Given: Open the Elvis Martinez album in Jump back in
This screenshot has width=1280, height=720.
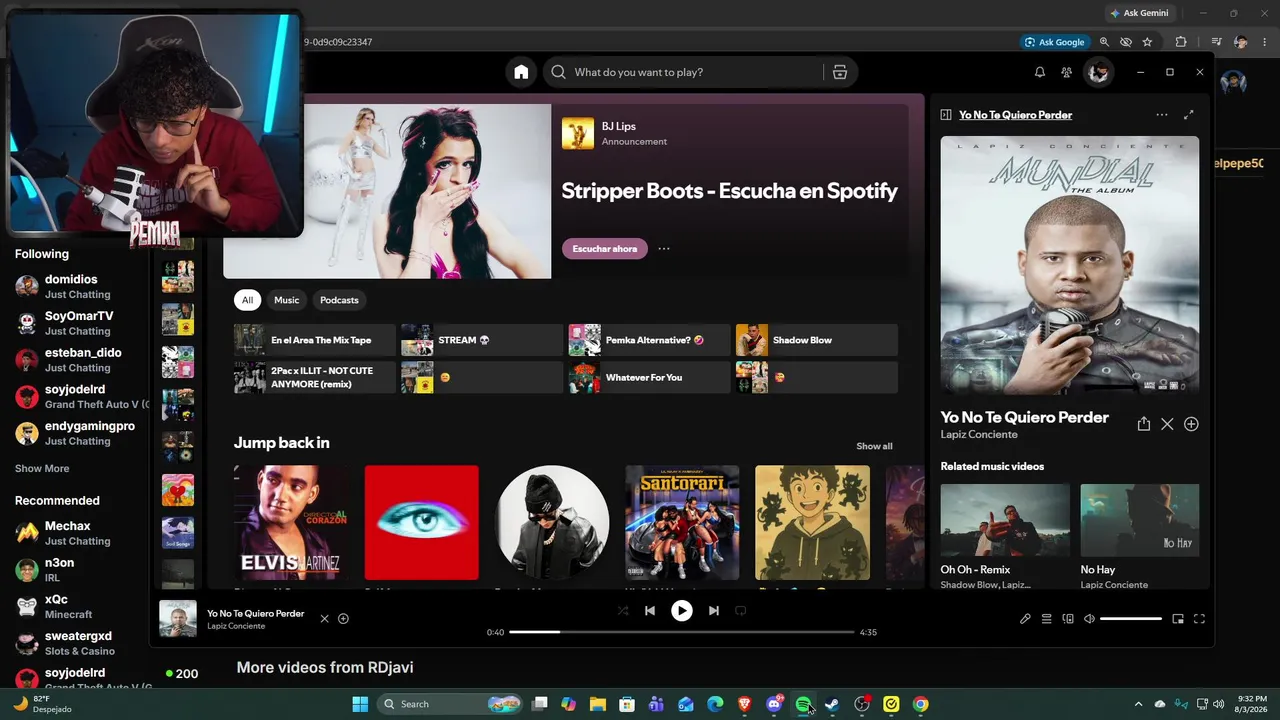Looking at the screenshot, I should click(x=291, y=522).
